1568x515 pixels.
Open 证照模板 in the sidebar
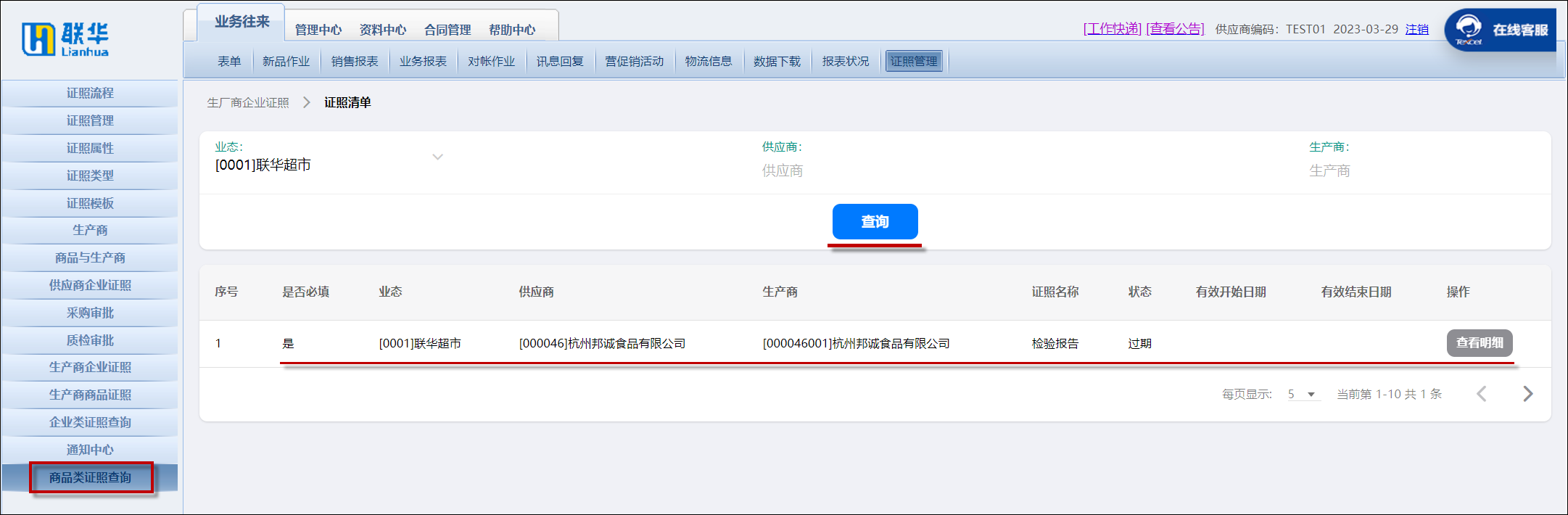[90, 203]
